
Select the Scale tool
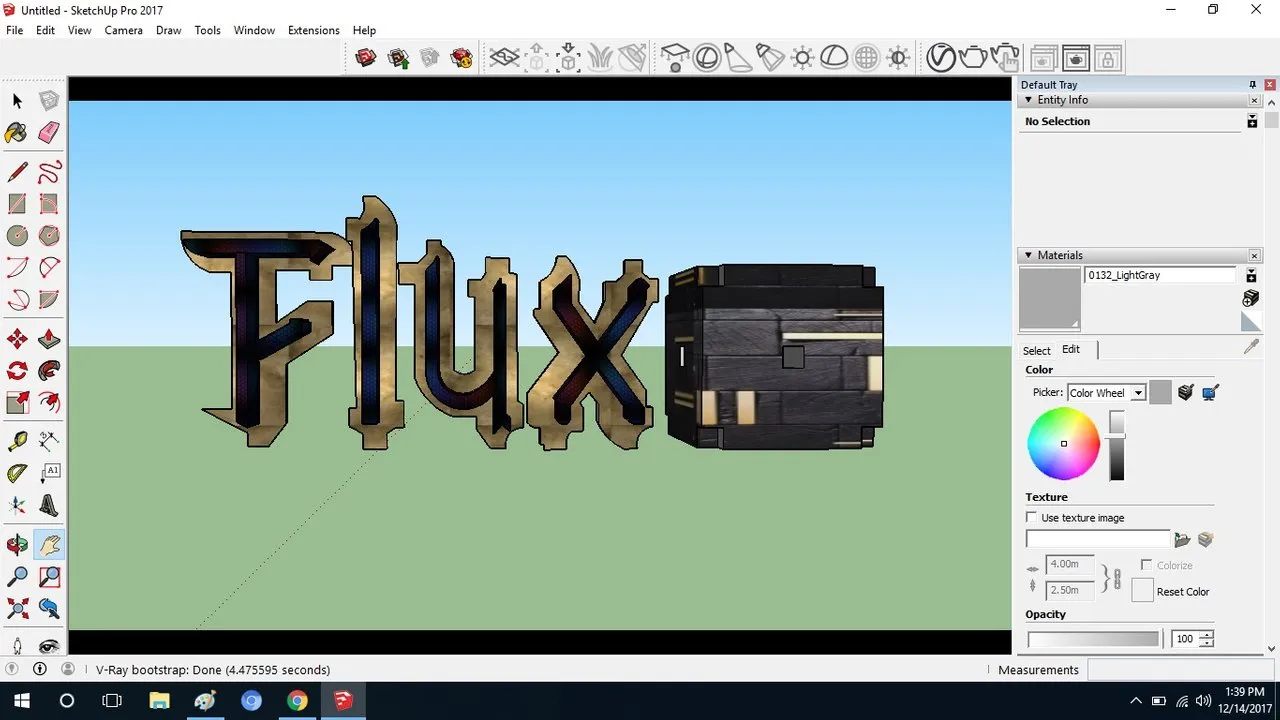[17, 403]
